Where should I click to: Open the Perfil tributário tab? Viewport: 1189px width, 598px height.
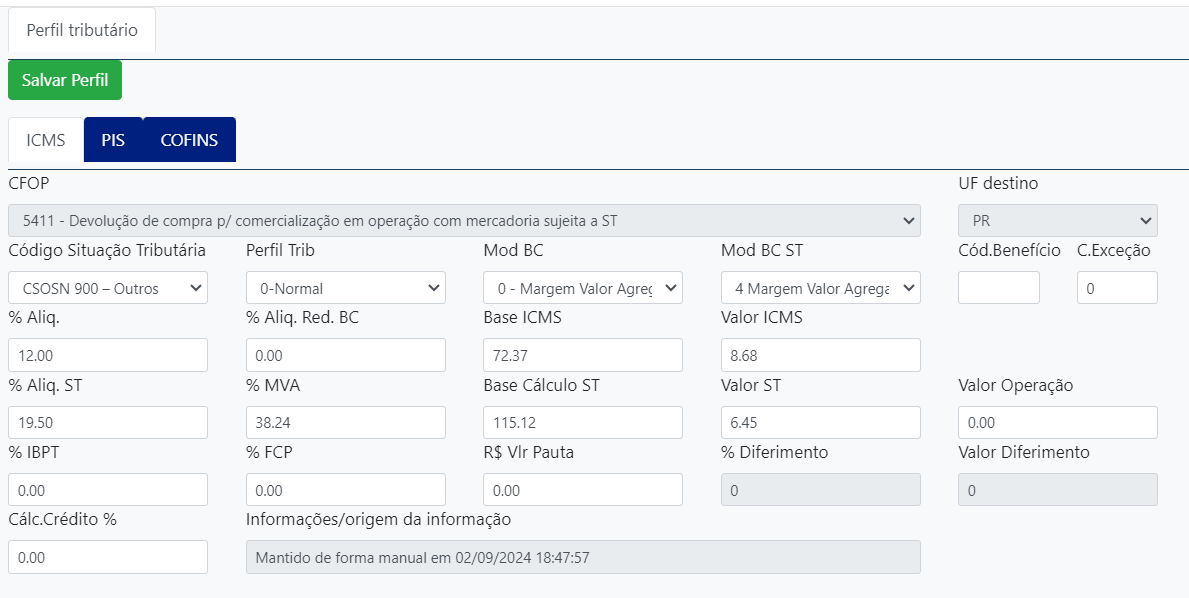(x=82, y=31)
